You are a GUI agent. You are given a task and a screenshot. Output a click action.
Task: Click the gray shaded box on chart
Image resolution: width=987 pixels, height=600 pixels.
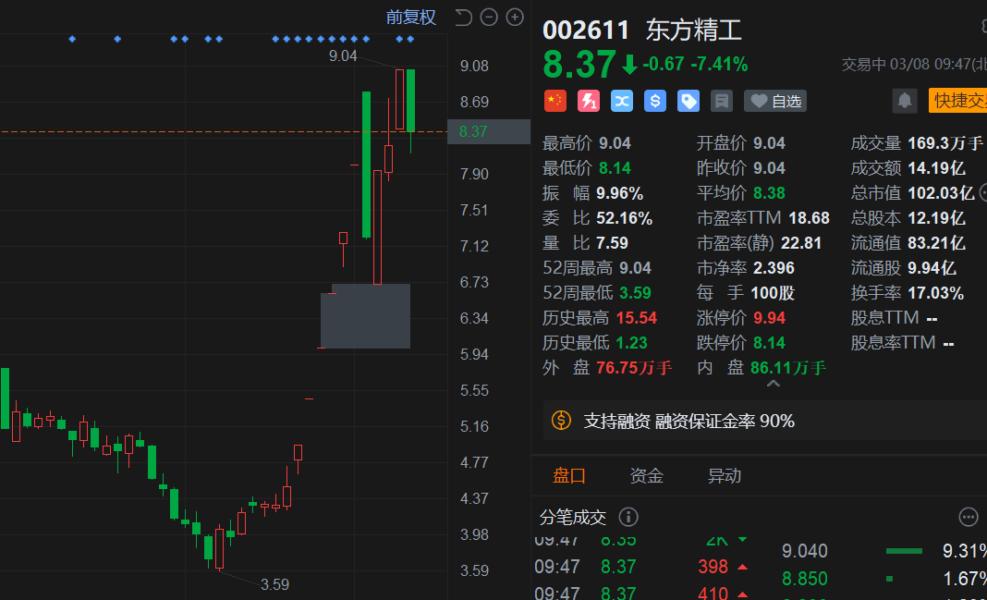pos(366,316)
